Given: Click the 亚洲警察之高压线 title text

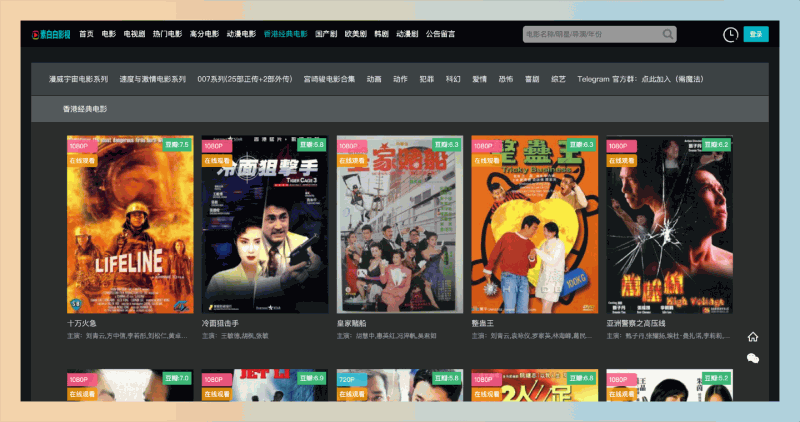Looking at the screenshot, I should pos(636,324).
